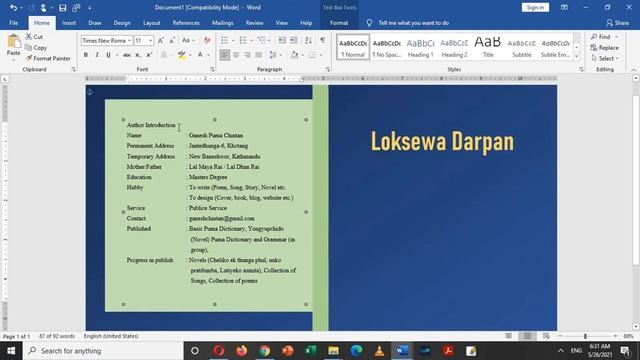Screen dimensions: 640x360
Task: Click the Paste icon
Action: (x=13, y=42)
